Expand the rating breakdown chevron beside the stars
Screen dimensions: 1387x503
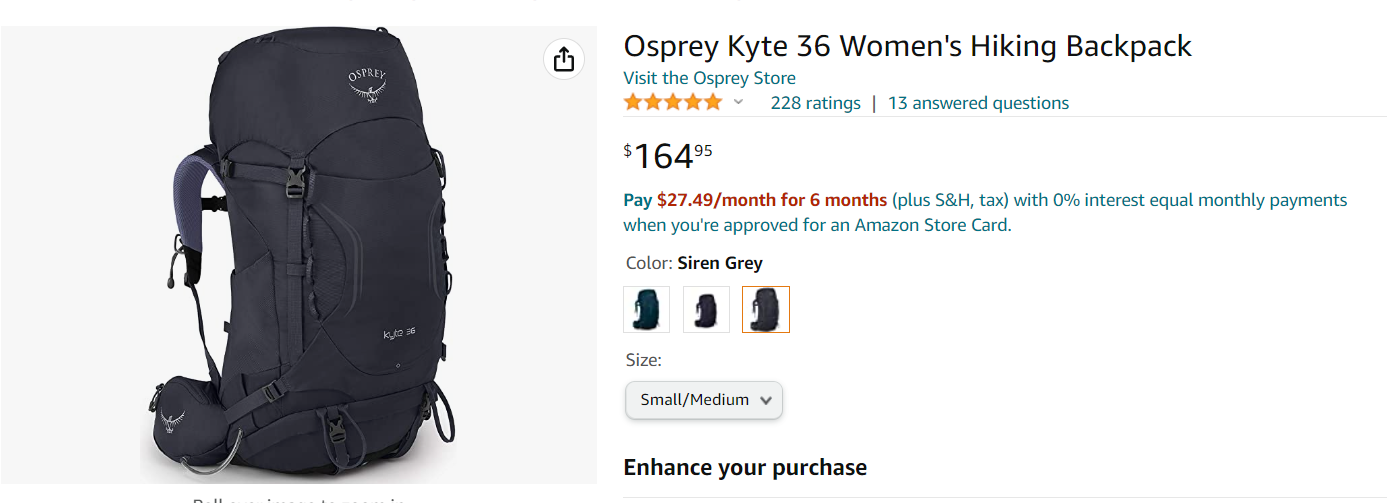click(x=739, y=103)
